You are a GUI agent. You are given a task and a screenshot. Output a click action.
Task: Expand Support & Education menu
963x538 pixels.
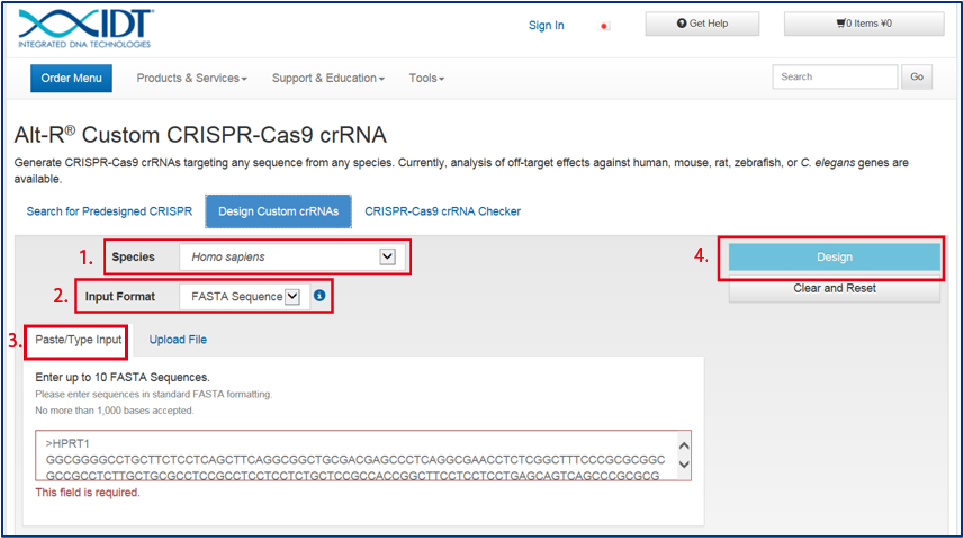328,78
